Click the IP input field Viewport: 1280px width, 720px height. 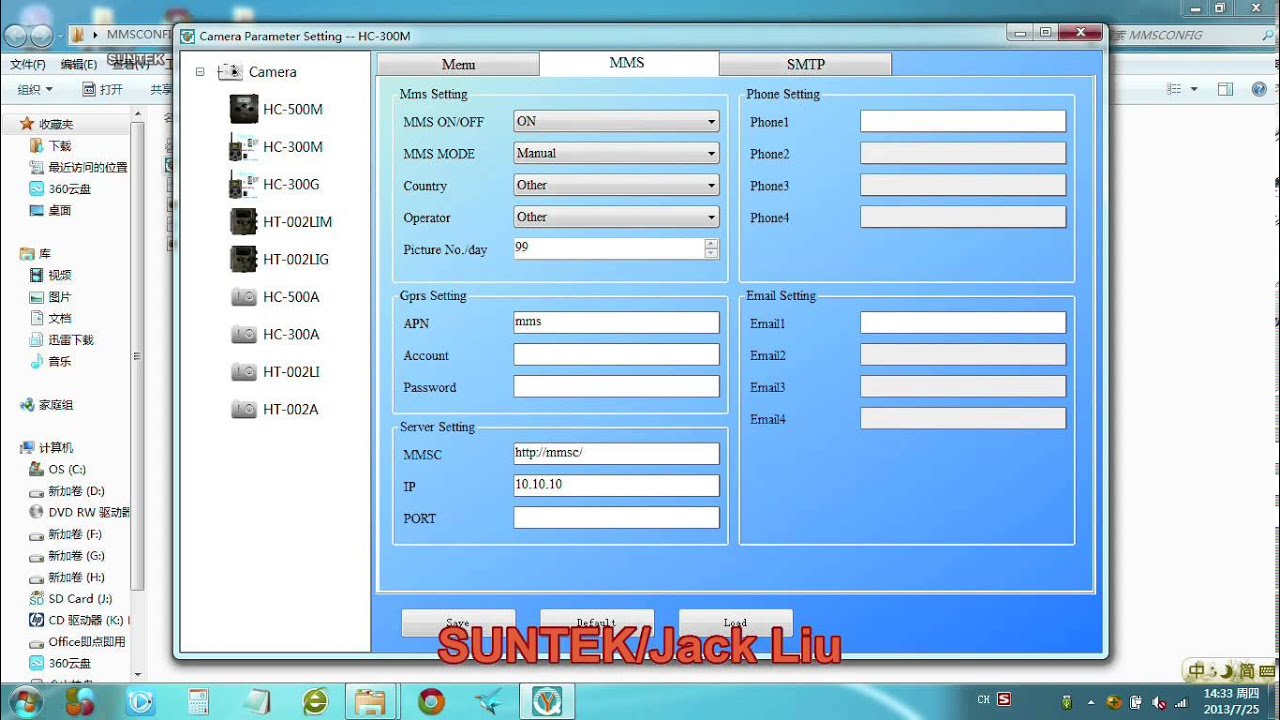click(616, 486)
